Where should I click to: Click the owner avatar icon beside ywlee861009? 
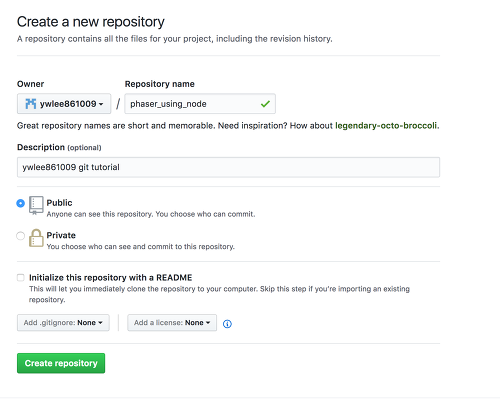tap(31, 104)
